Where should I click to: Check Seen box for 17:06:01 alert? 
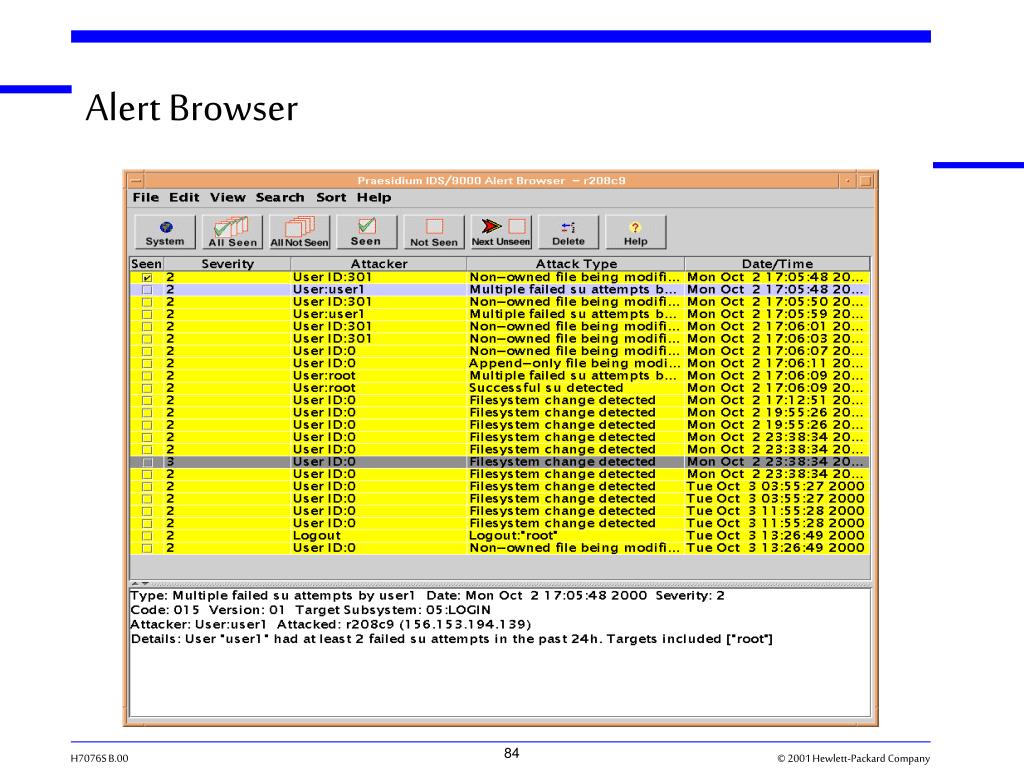point(147,327)
